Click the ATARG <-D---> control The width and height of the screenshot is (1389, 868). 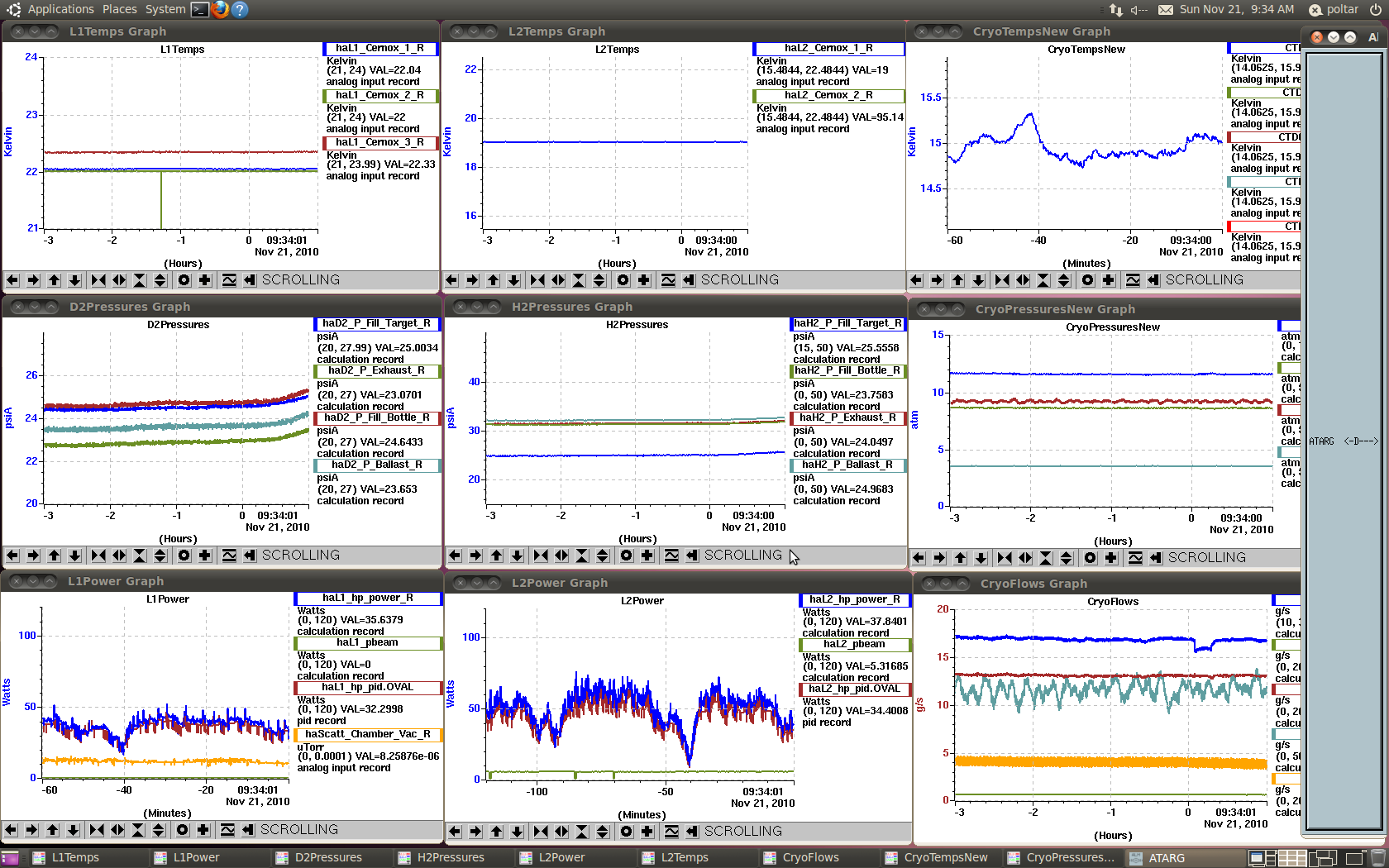(1344, 441)
